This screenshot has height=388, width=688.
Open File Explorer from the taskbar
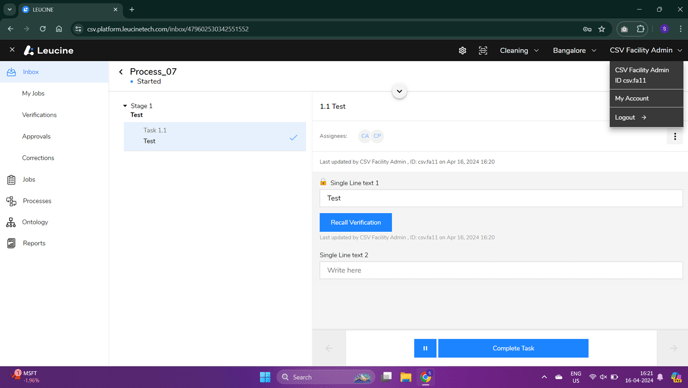406,377
